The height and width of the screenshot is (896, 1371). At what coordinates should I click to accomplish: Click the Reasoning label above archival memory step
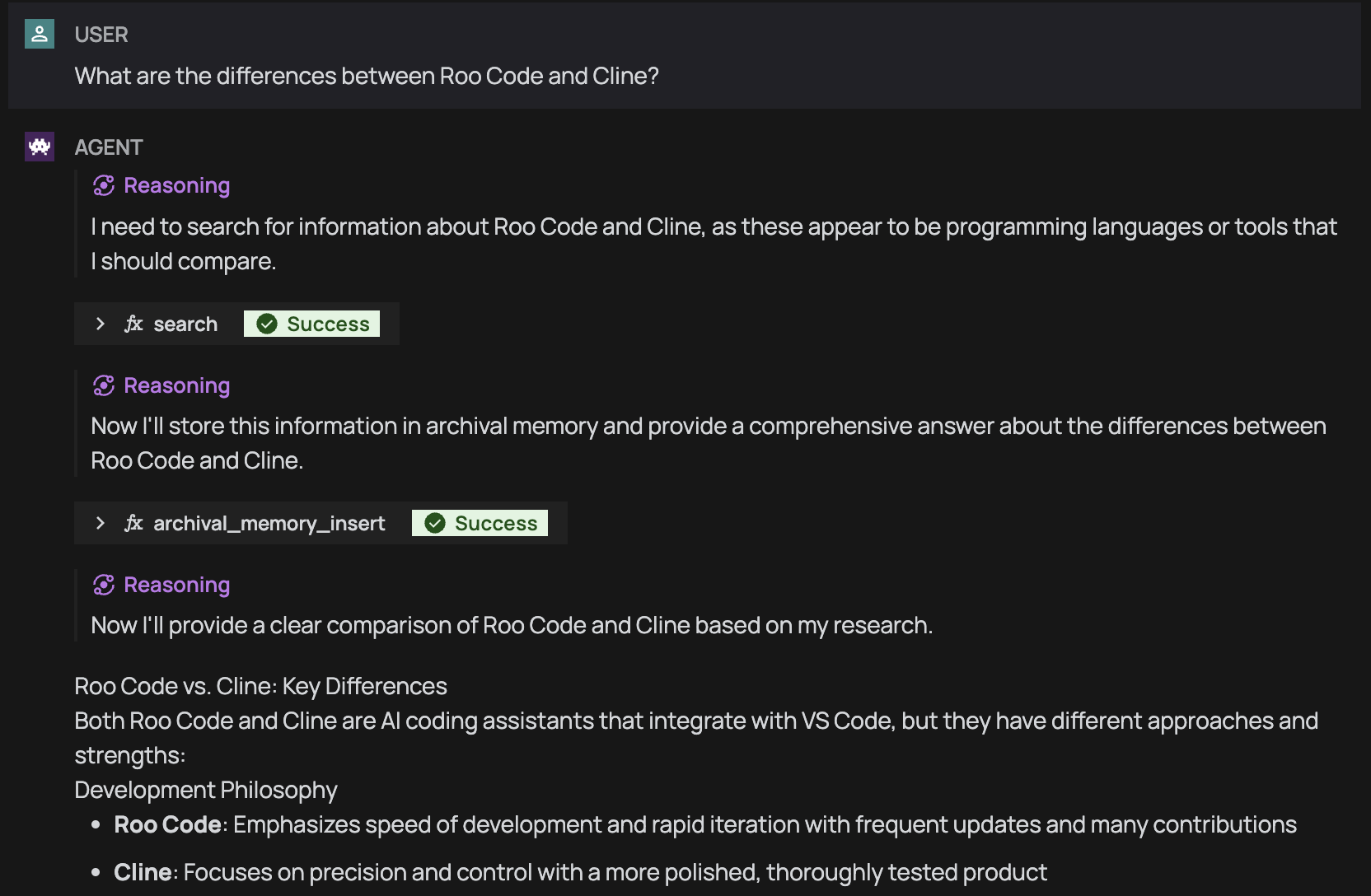pos(177,385)
